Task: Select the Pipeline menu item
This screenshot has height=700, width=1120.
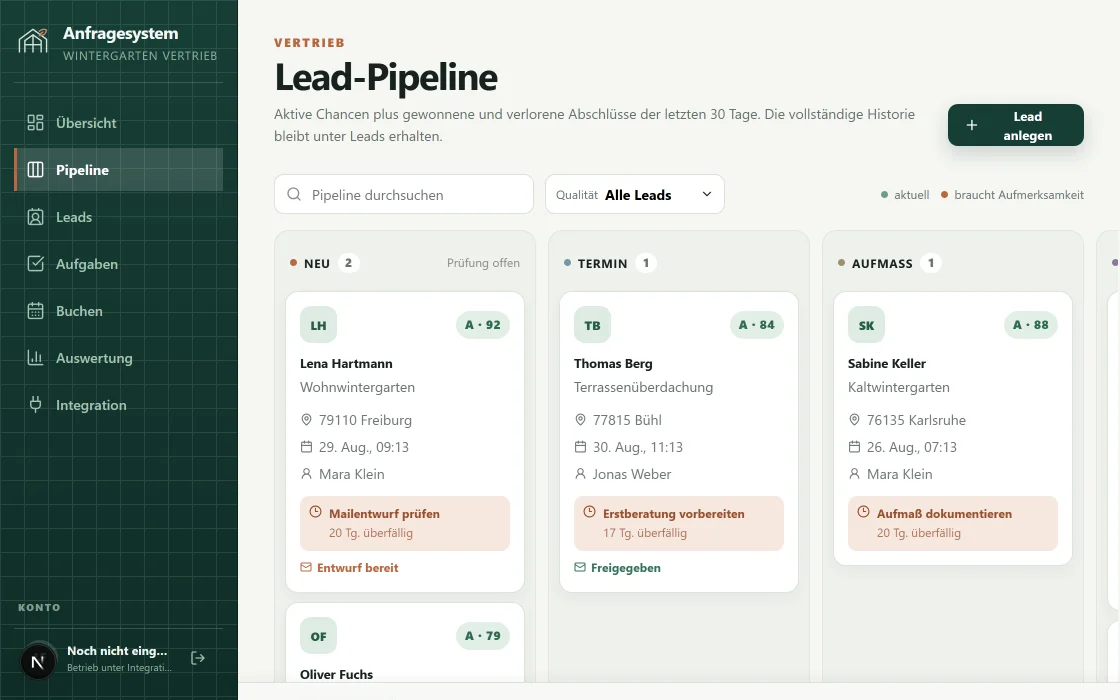Action: point(119,170)
